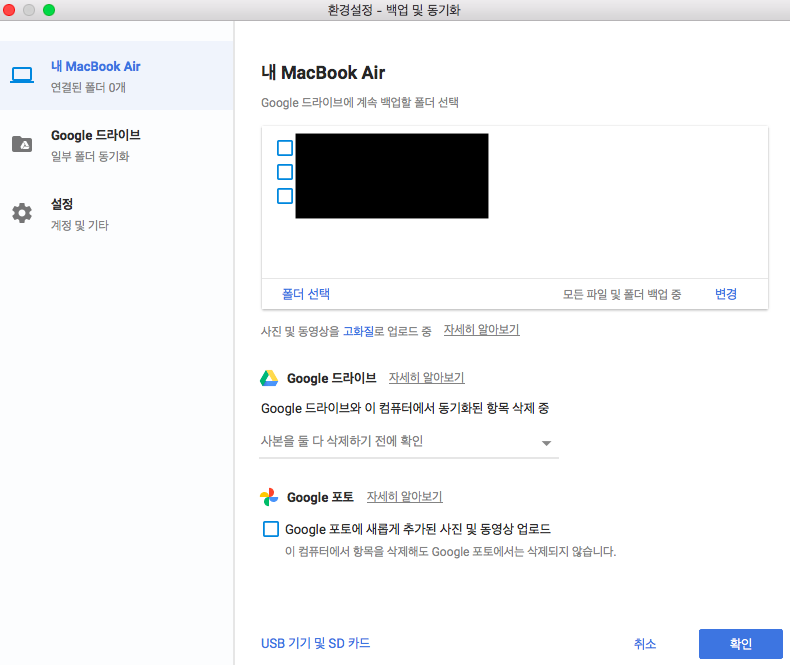This screenshot has width=790, height=665.
Task: Open the 사본을 둘 다 삭제하기 전에 확인 dropdown
Action: point(409,442)
